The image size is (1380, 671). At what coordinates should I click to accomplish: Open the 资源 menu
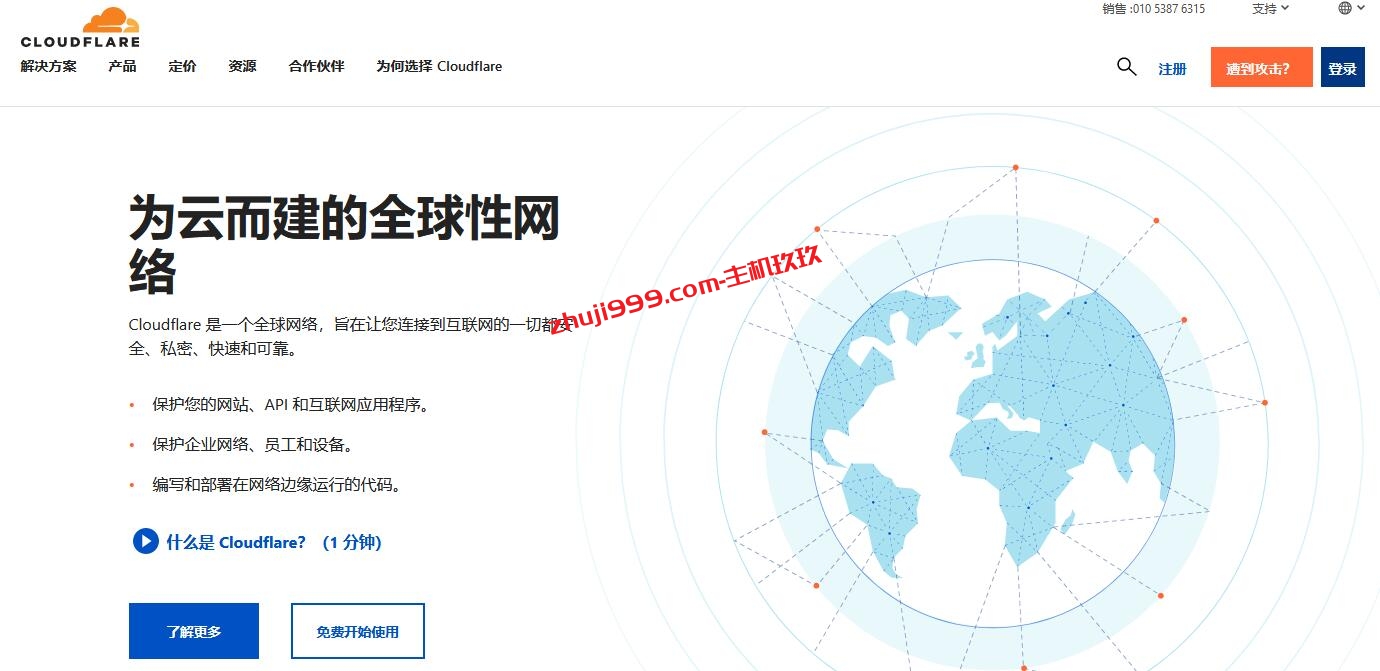[242, 66]
